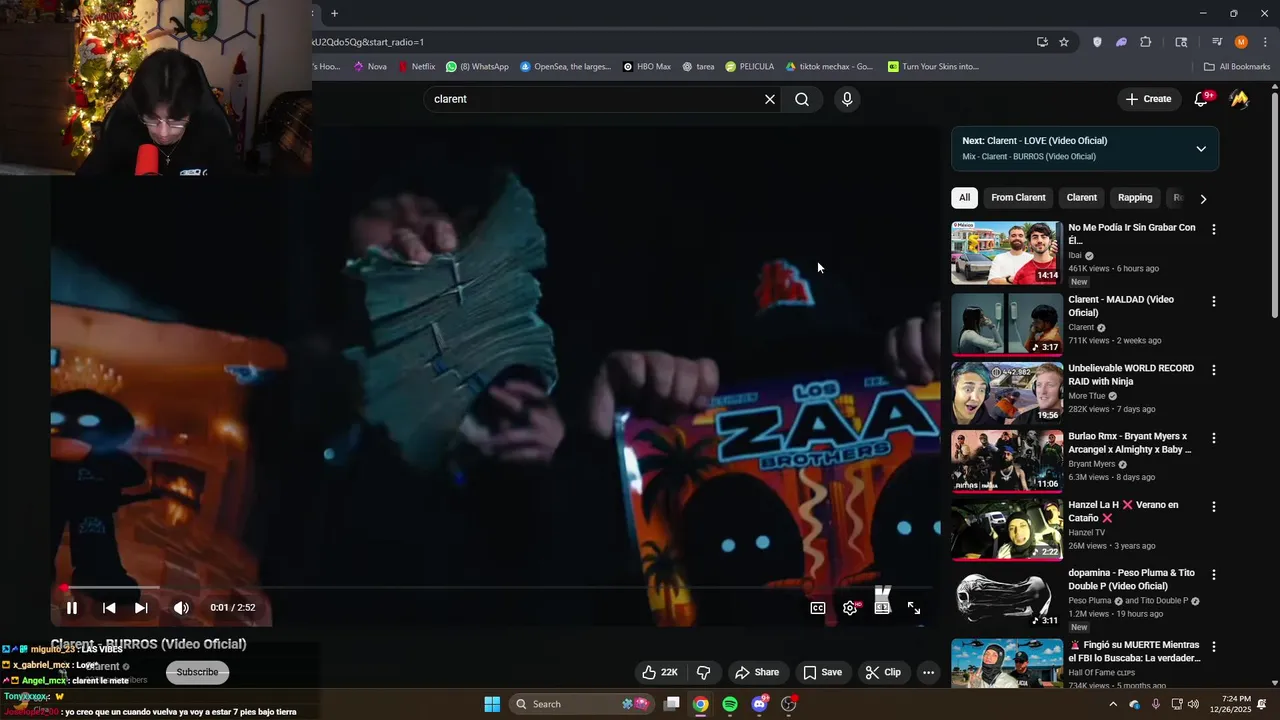Open shield extension icon
This screenshot has width=1280, height=720.
click(x=1097, y=42)
